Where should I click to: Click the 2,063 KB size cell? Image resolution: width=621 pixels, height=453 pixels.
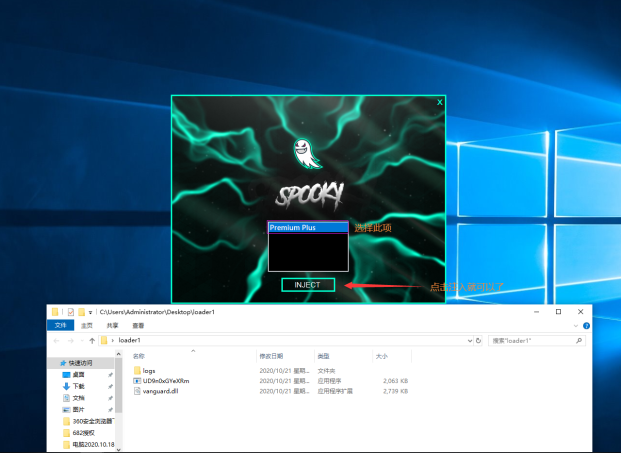[x=395, y=381]
